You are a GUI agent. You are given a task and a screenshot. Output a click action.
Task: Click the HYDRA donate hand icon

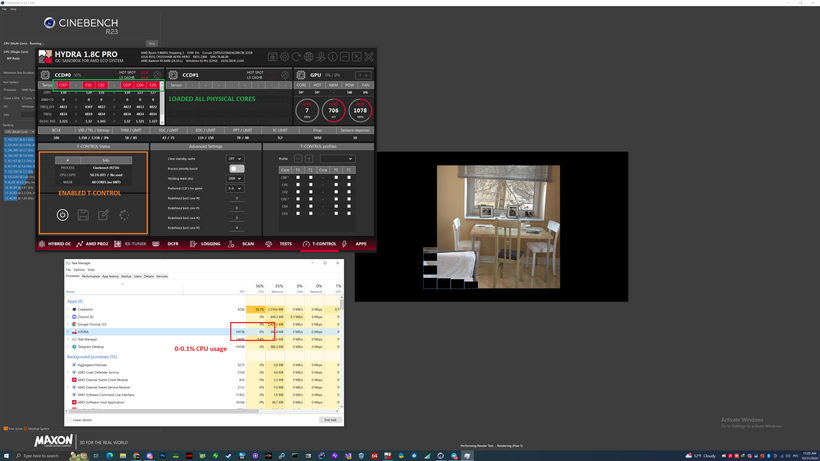click(321, 56)
